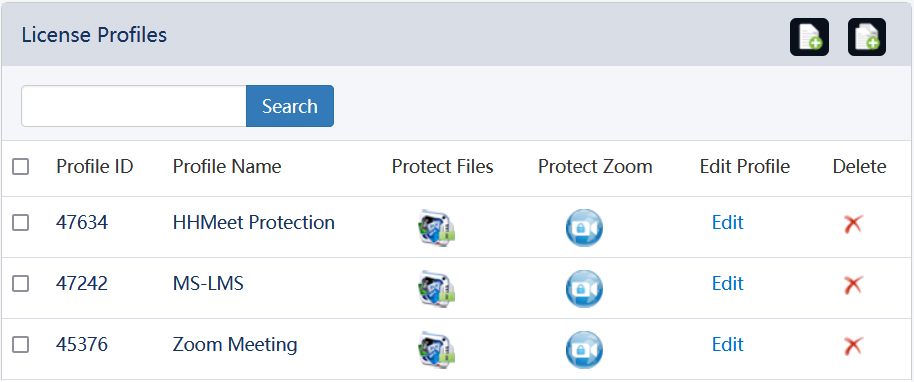Open Protect Zoom for Zoom Meeting profile

[584, 349]
